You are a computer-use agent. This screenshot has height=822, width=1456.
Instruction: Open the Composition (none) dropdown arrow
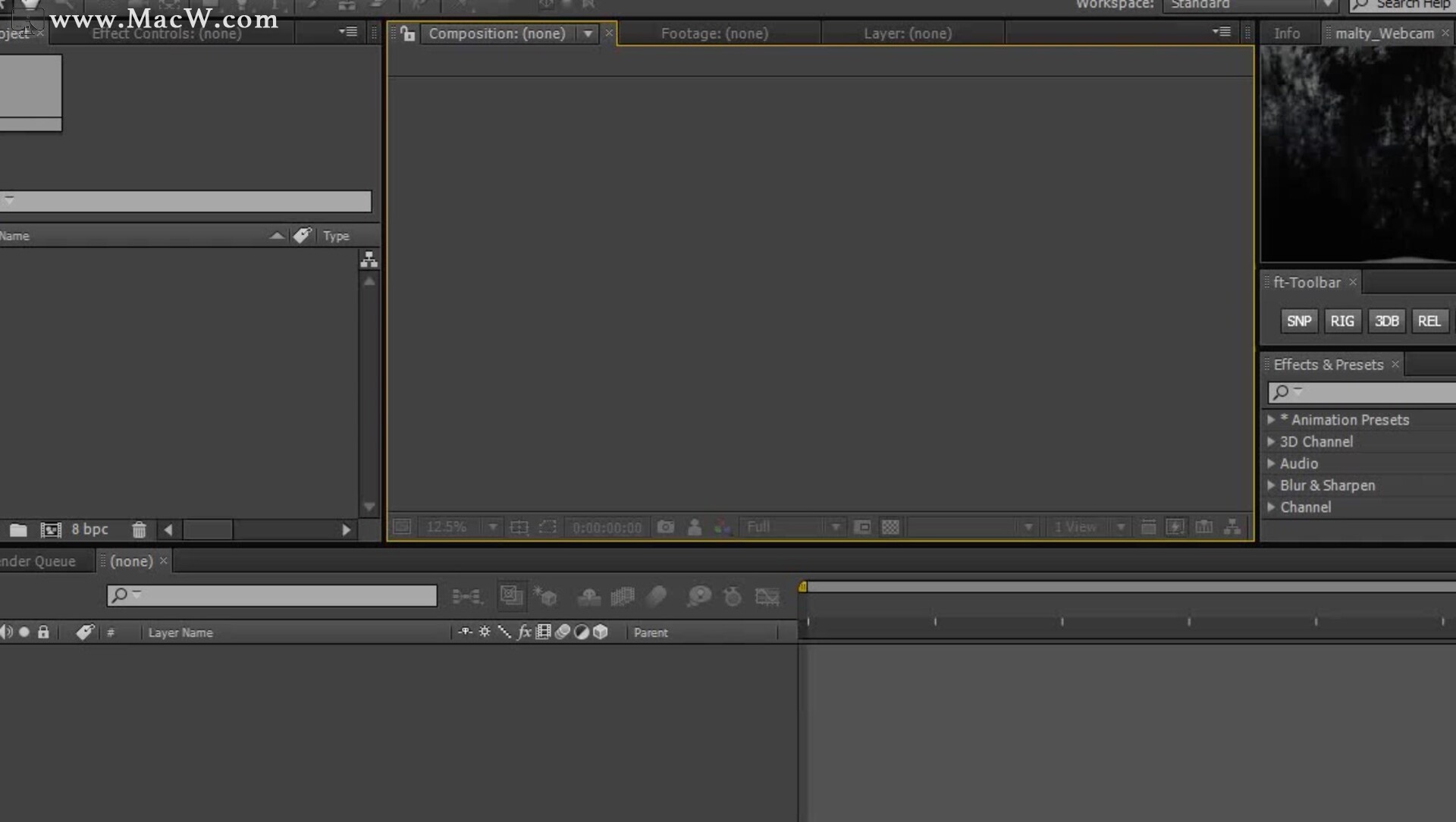588,33
